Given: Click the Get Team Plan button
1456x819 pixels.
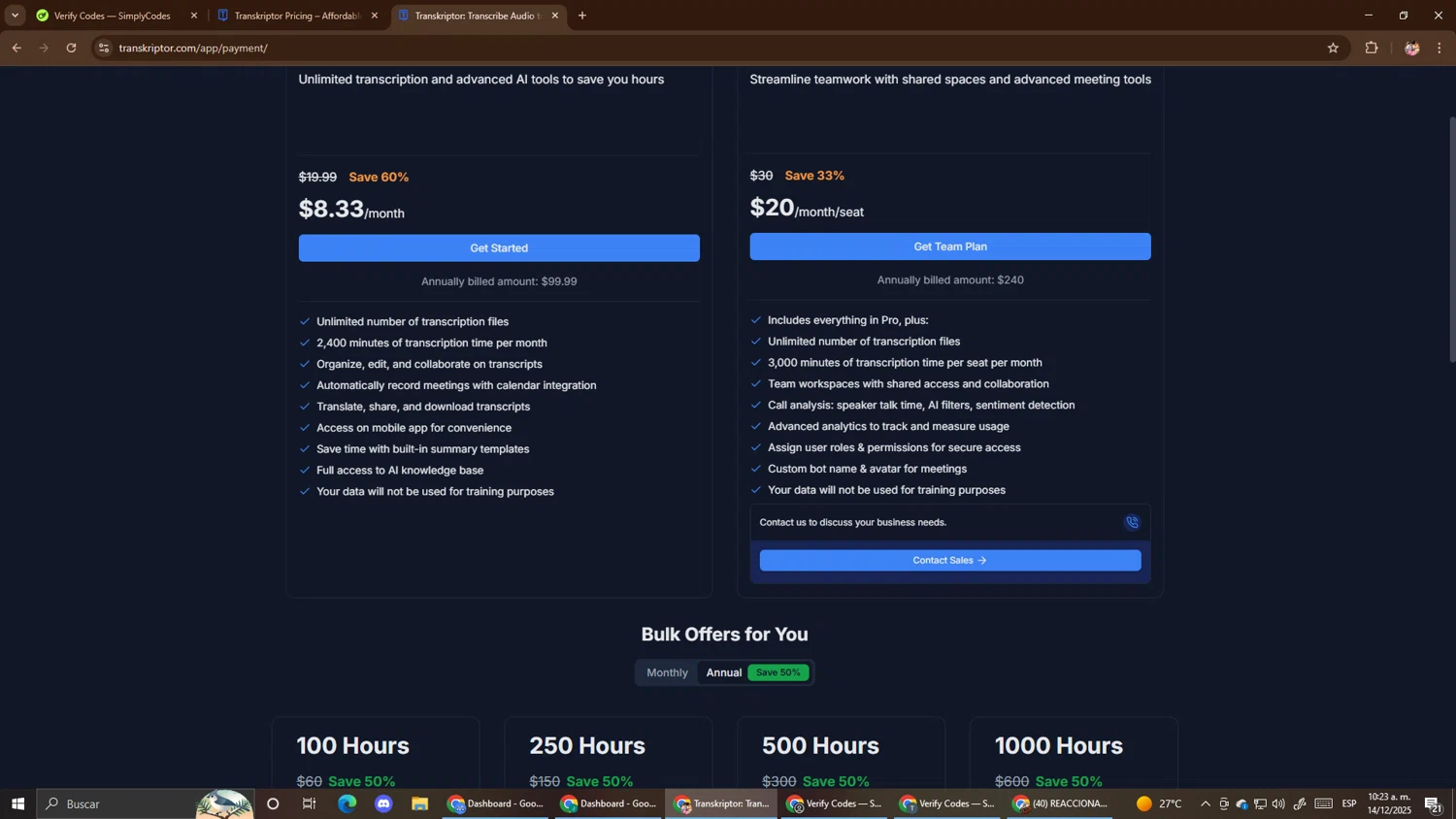Looking at the screenshot, I should point(950,246).
